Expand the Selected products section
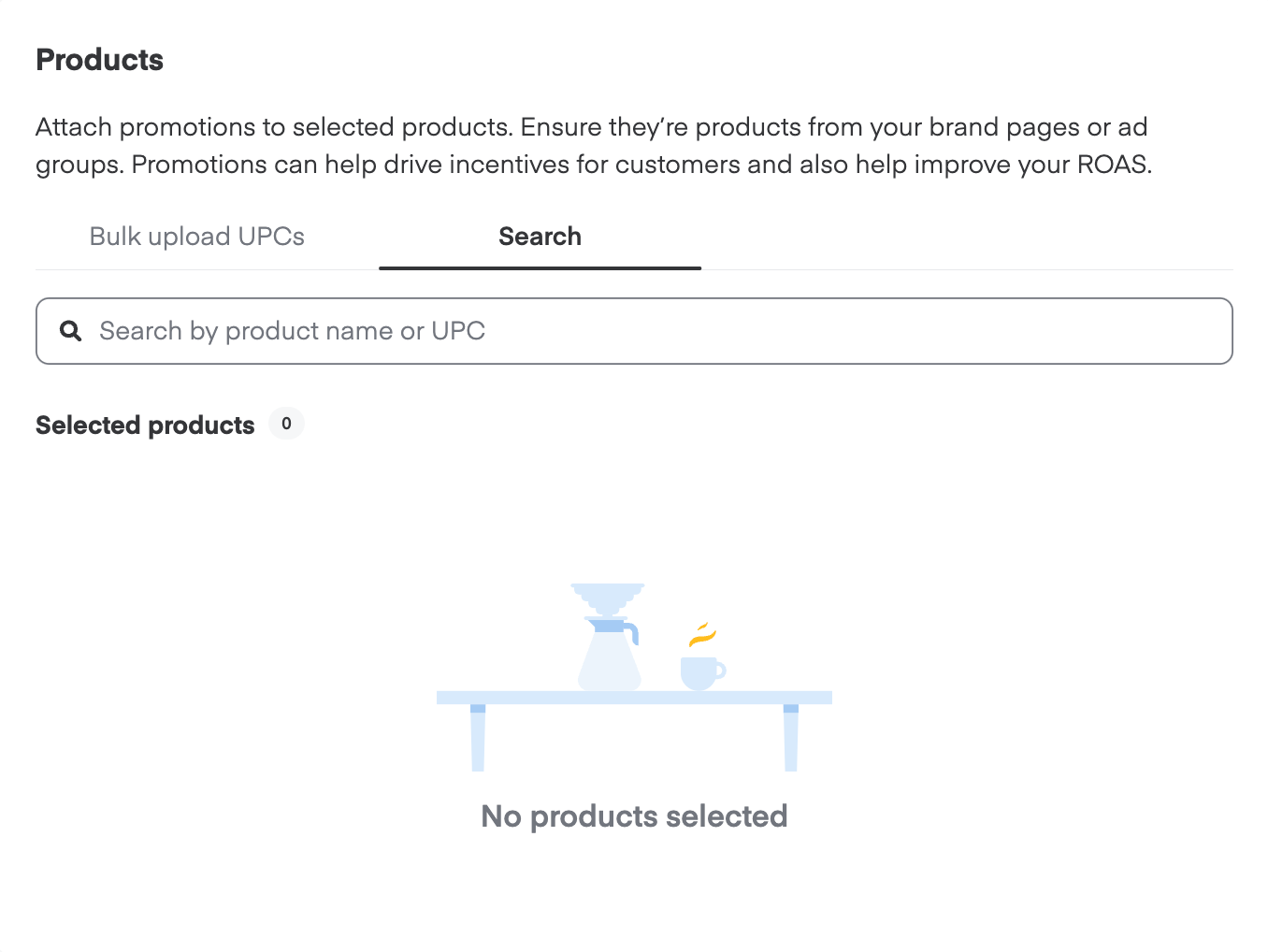 point(145,426)
